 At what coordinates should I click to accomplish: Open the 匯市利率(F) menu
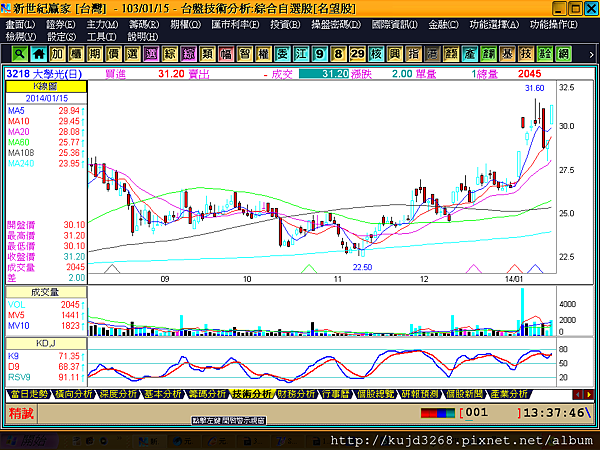click(235, 25)
